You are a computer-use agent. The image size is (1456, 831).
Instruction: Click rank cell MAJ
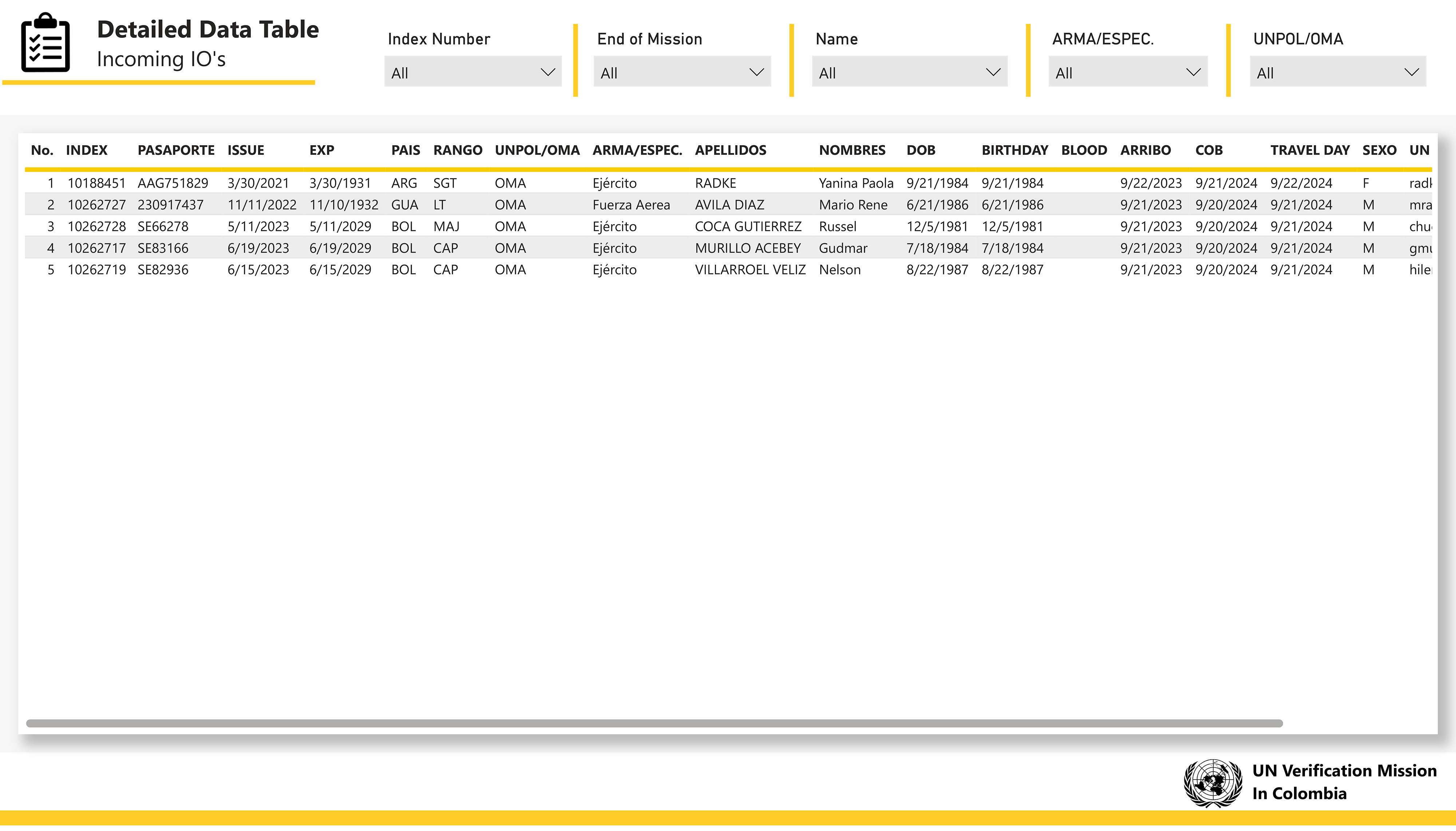tap(446, 227)
